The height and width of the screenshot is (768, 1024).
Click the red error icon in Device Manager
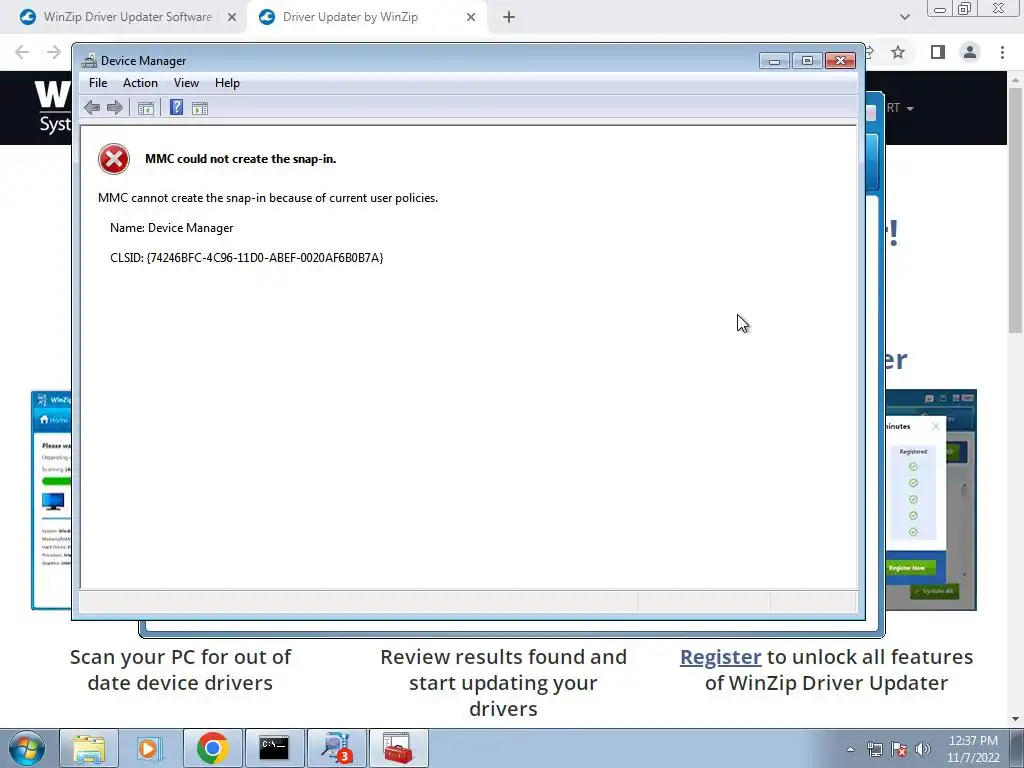[x=114, y=159]
